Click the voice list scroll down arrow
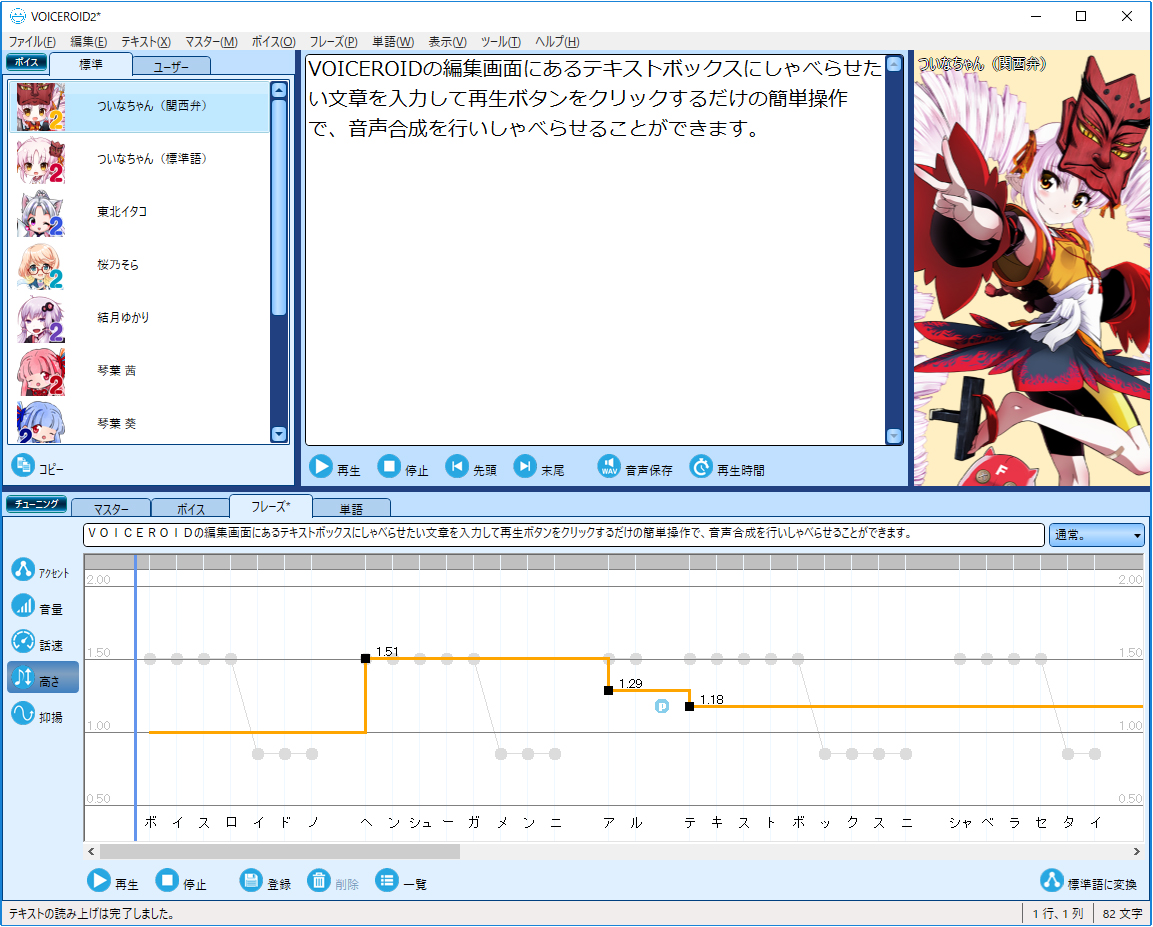Viewport: 1153px width, 927px height. click(279, 434)
